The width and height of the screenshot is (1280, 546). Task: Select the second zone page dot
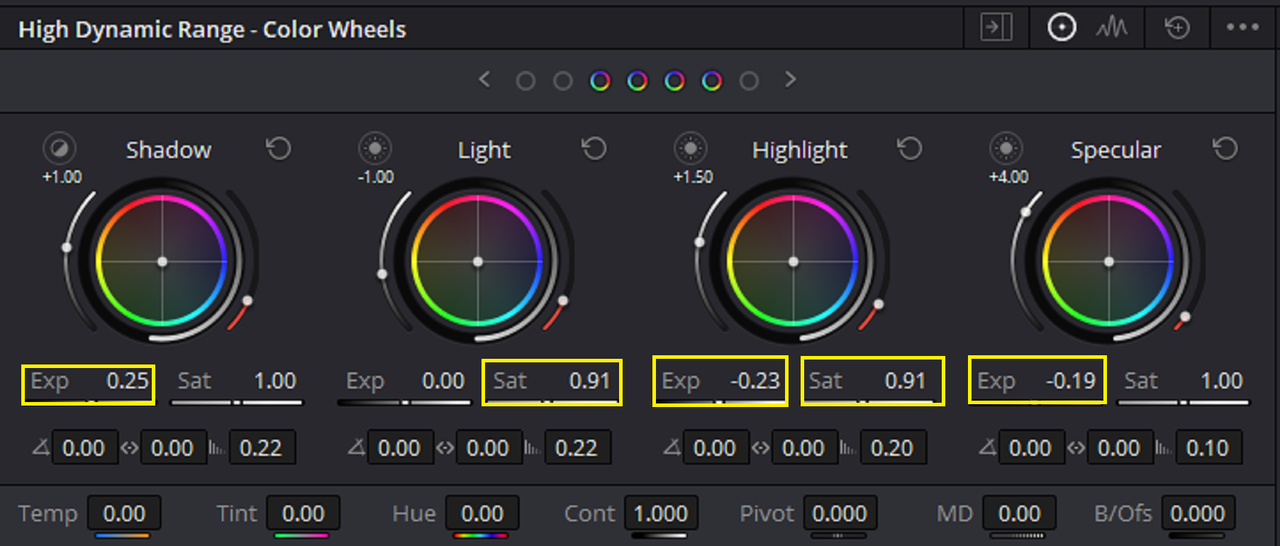click(x=563, y=81)
